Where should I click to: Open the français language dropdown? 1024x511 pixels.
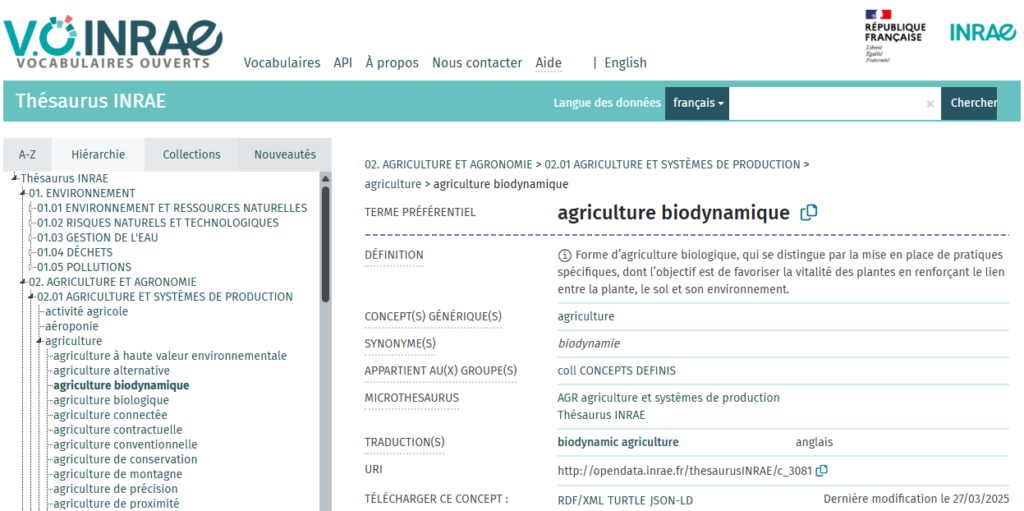(x=697, y=103)
